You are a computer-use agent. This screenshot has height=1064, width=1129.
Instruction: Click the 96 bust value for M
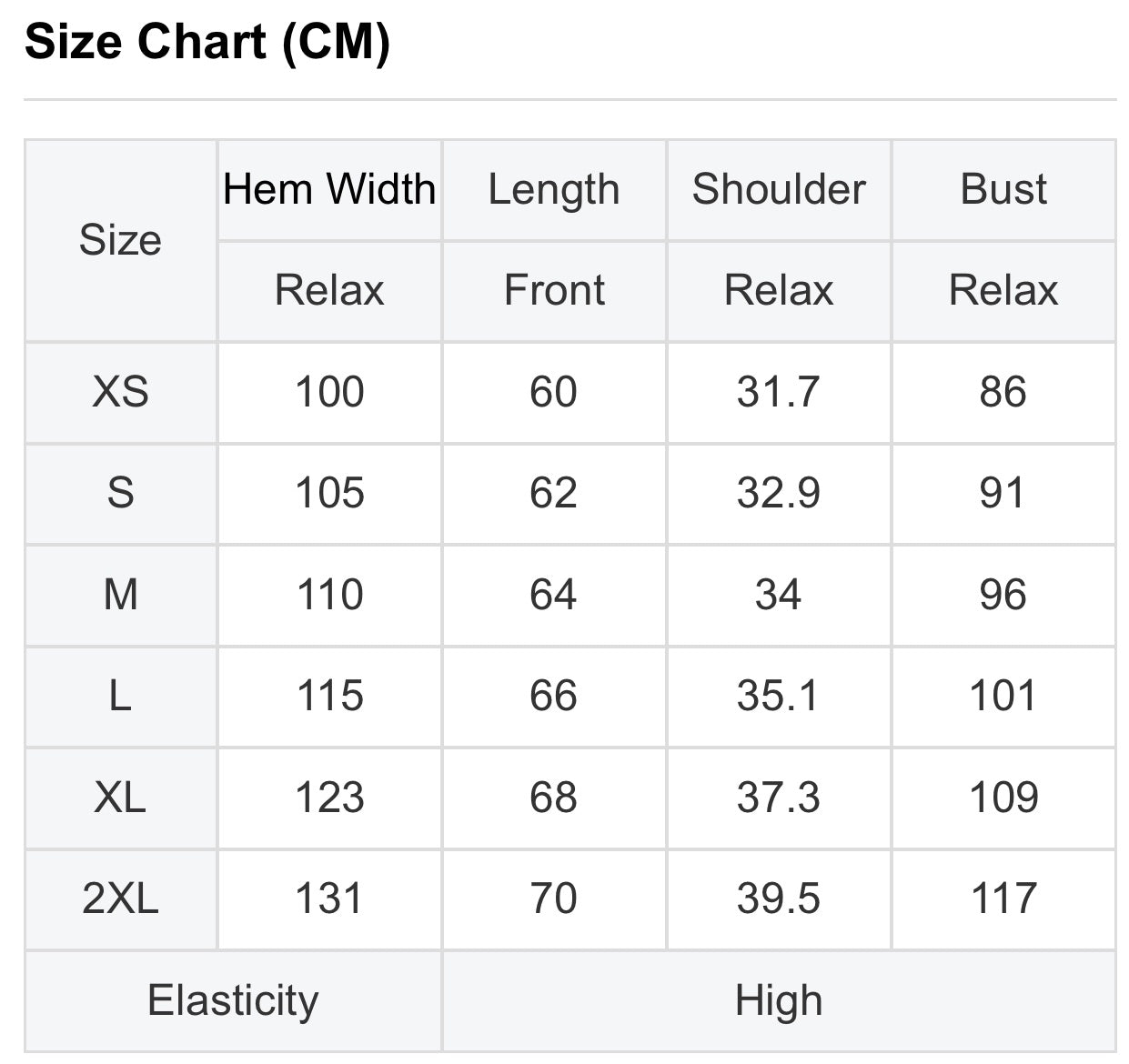click(1003, 595)
